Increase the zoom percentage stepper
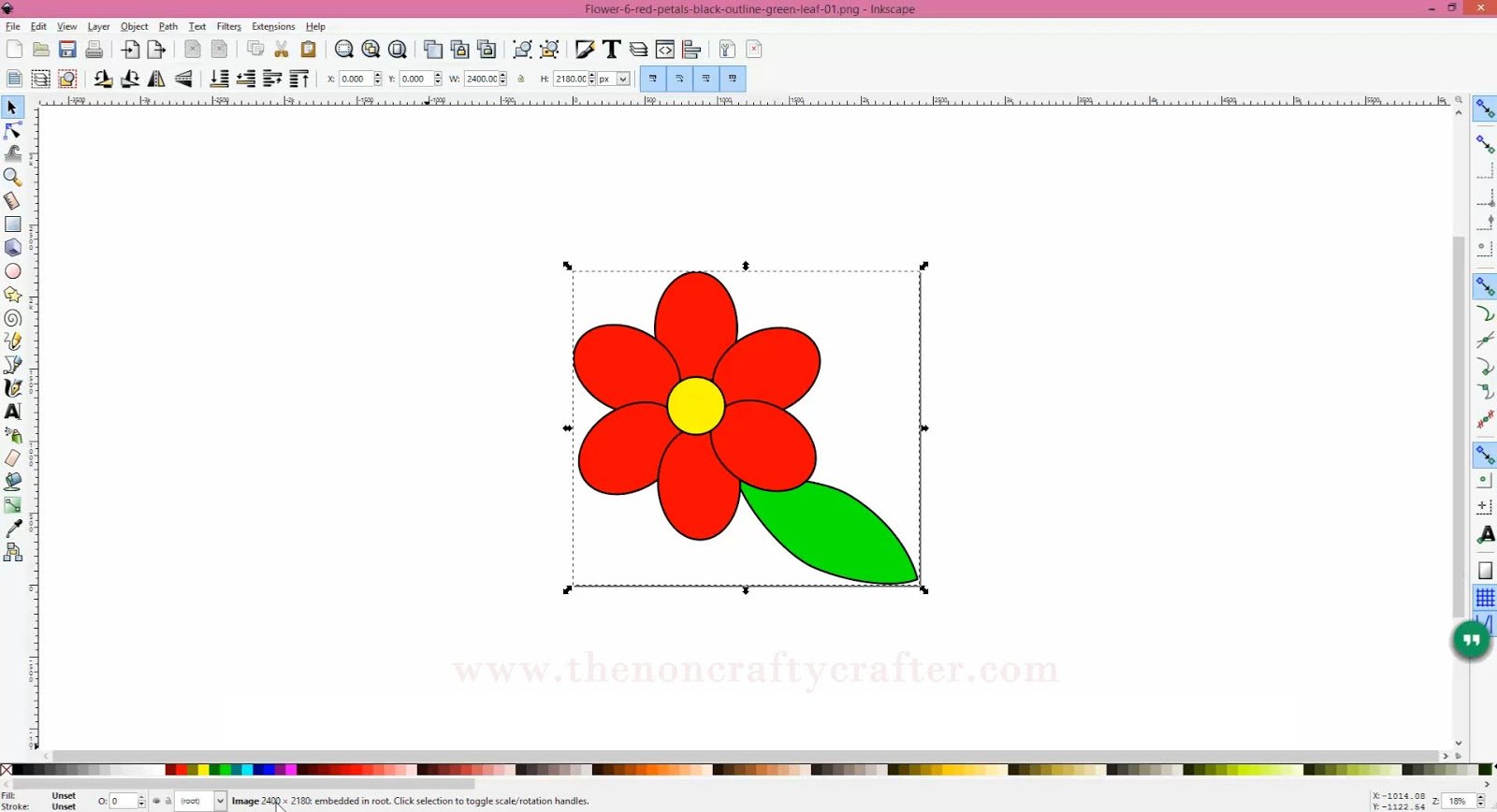 (1481, 797)
